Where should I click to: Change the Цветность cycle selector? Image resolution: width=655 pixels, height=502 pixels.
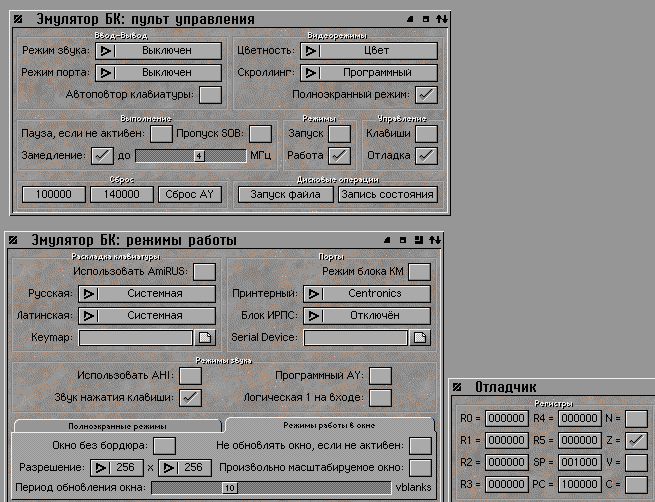coord(369,51)
